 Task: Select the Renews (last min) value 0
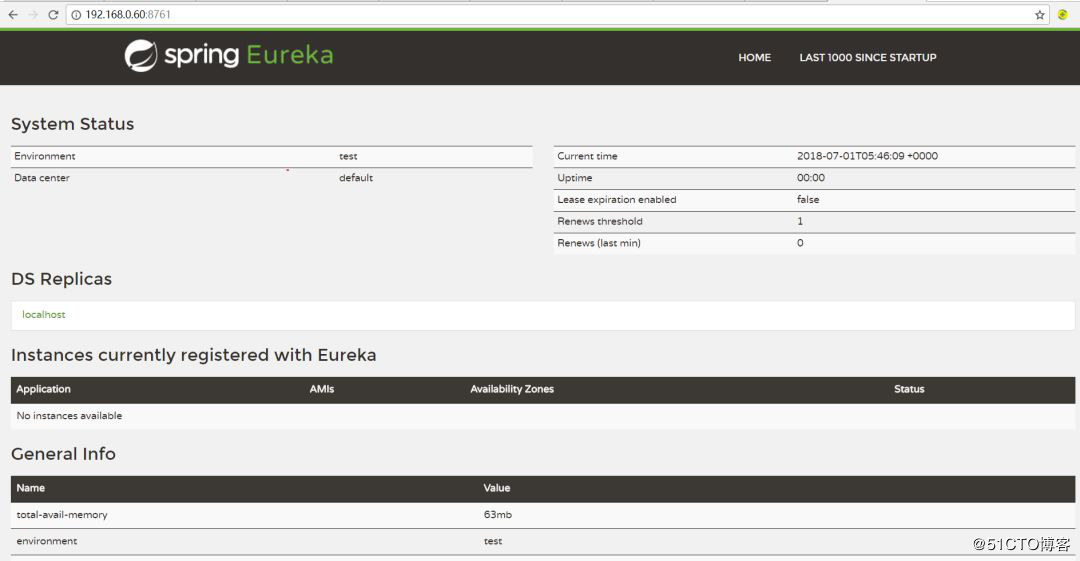coord(800,243)
